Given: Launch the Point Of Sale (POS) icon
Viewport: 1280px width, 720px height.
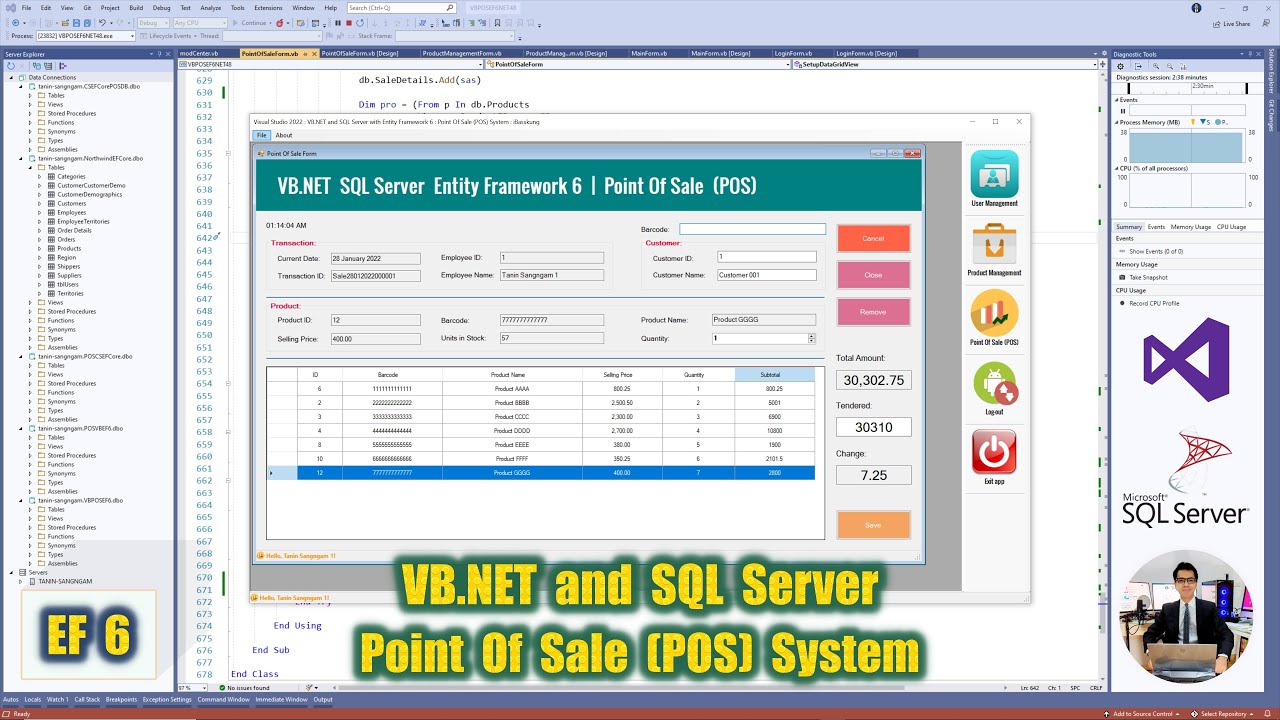Looking at the screenshot, I should click(994, 313).
